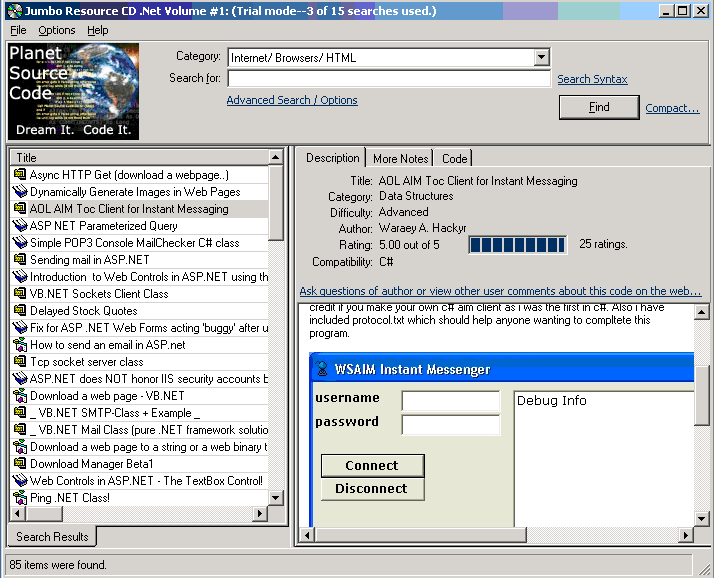The height and width of the screenshot is (578, 714).
Task: Click results list vertical scrollbar thumb
Action: pos(275,203)
